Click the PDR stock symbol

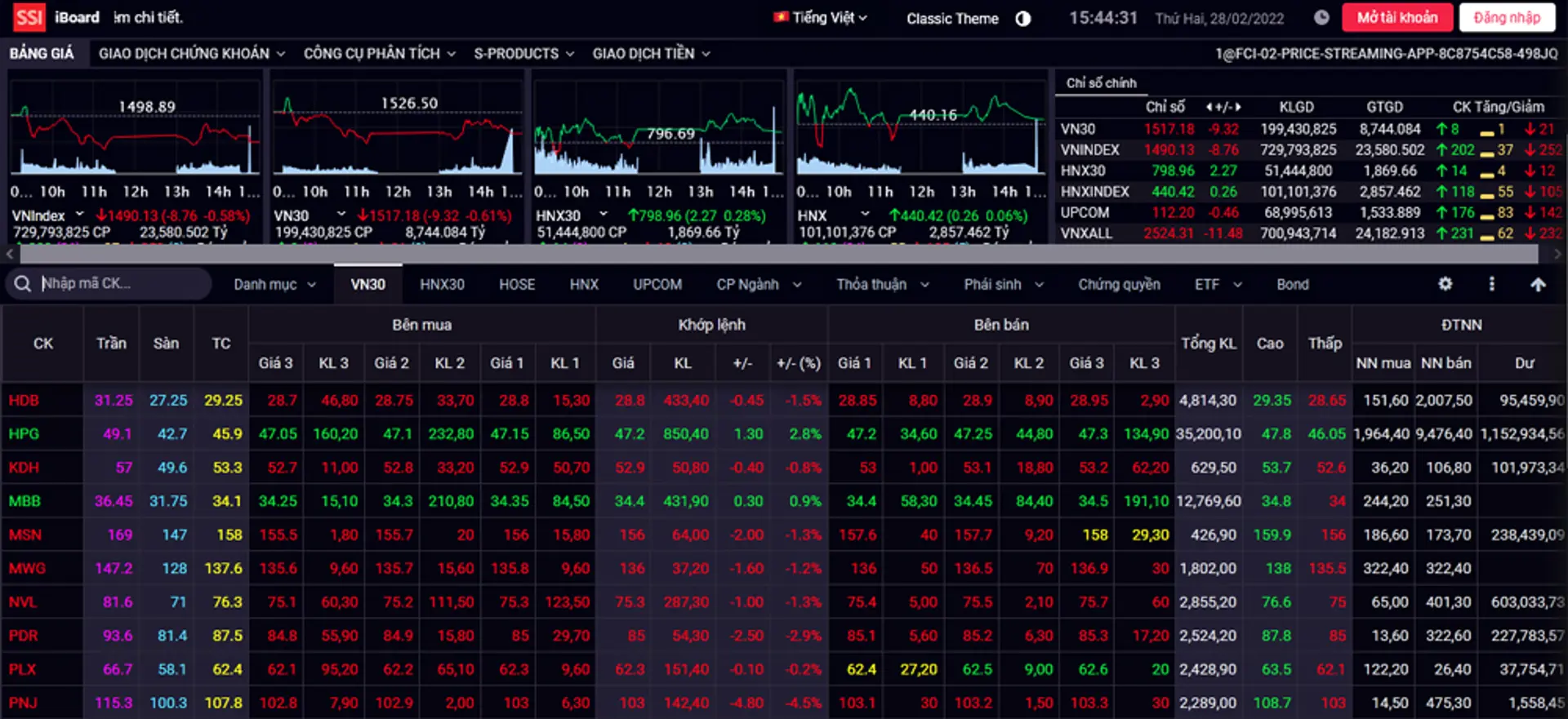point(24,636)
